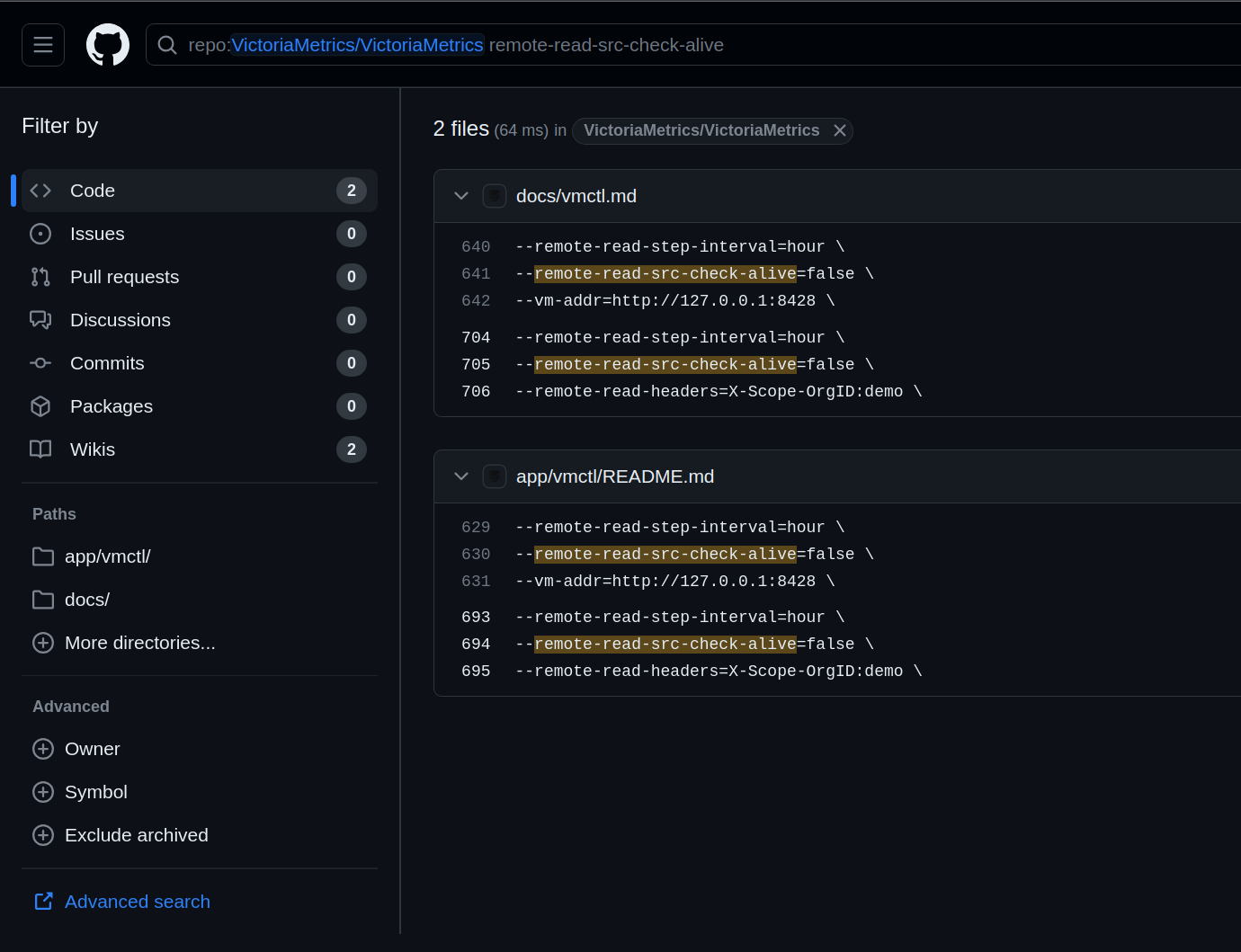Select the Packages filter icon
This screenshot has height=952, width=1241.
(x=40, y=406)
